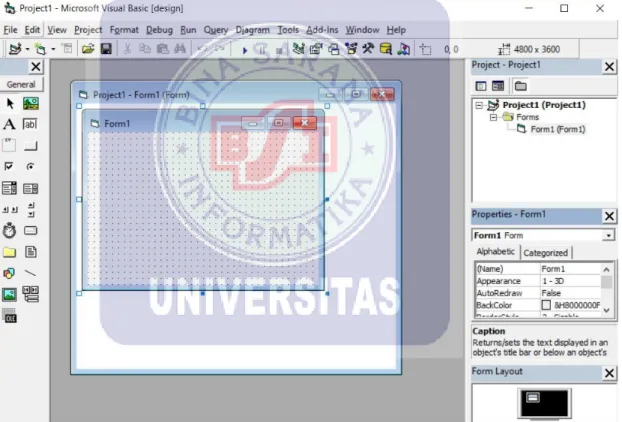622x422 pixels.
Task: Switch to the Categorized properties tab
Action: pyautogui.click(x=545, y=253)
